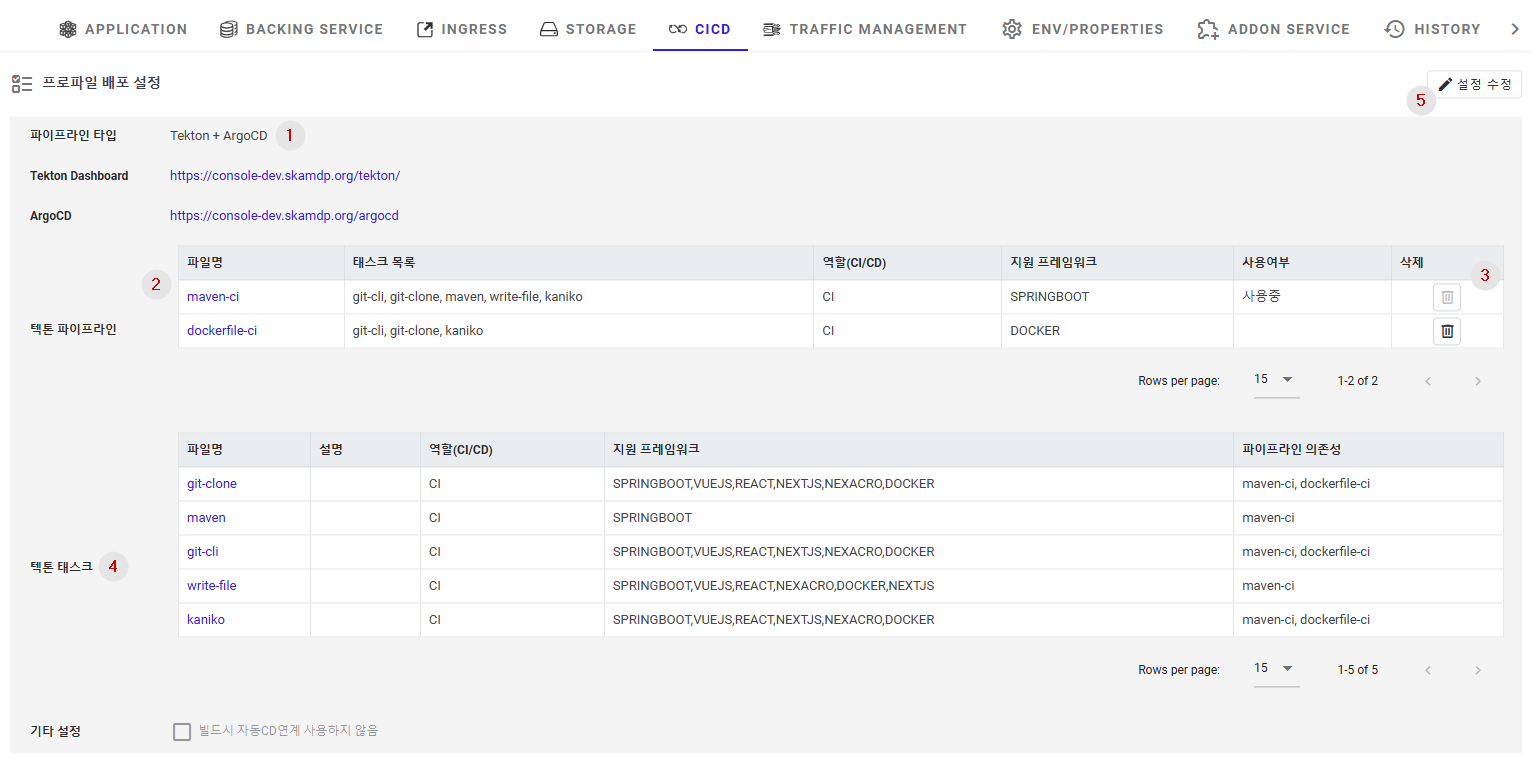The height and width of the screenshot is (757, 1533).
Task: Click the disabled trash icon for maven-ci
Action: coord(1446,297)
